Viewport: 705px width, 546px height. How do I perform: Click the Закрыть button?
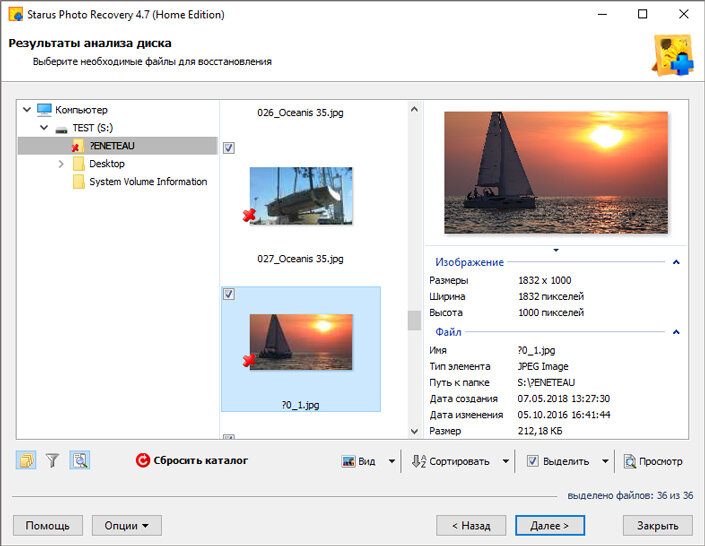tap(657, 525)
